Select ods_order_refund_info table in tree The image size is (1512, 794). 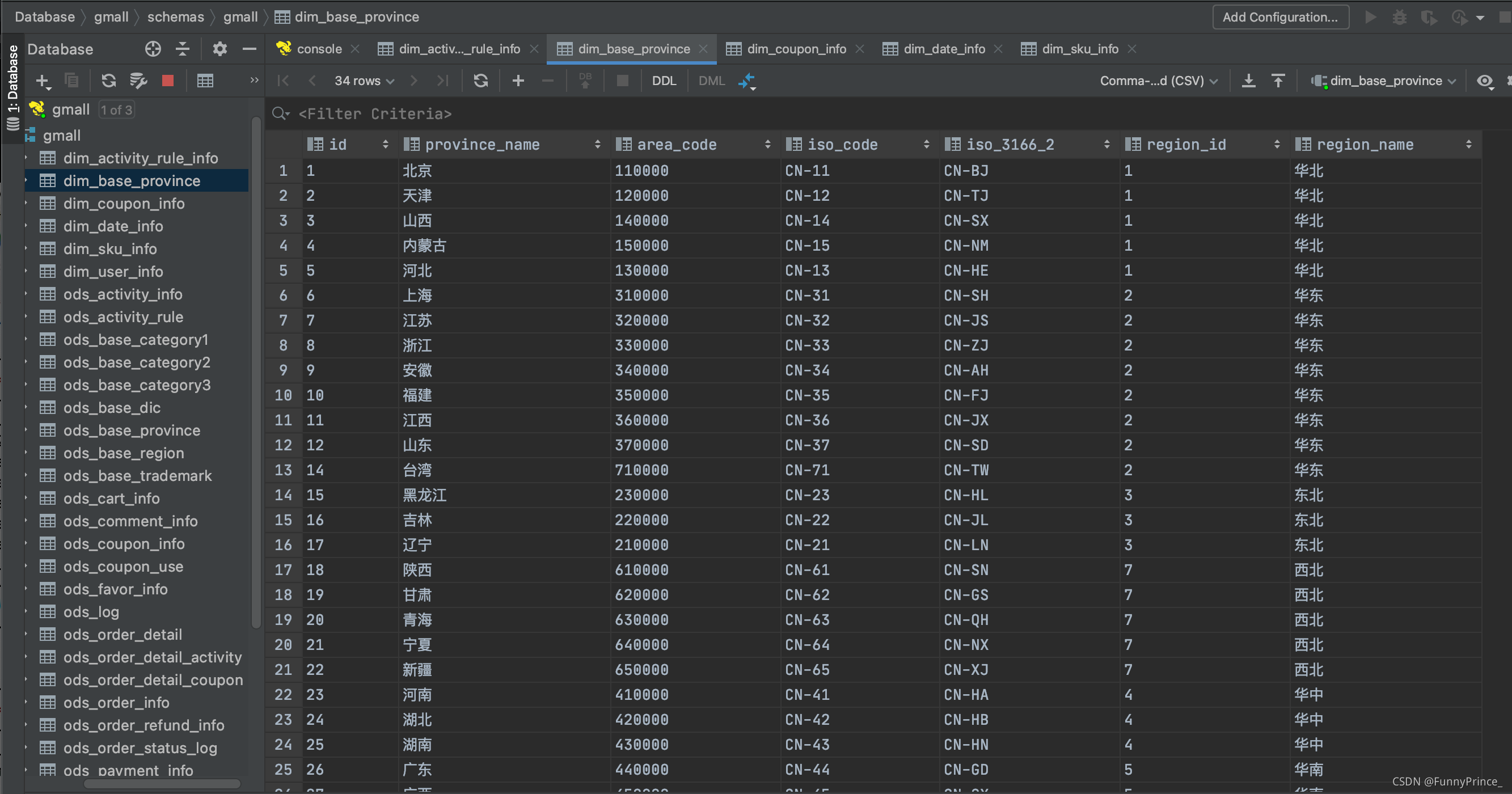[x=144, y=725]
